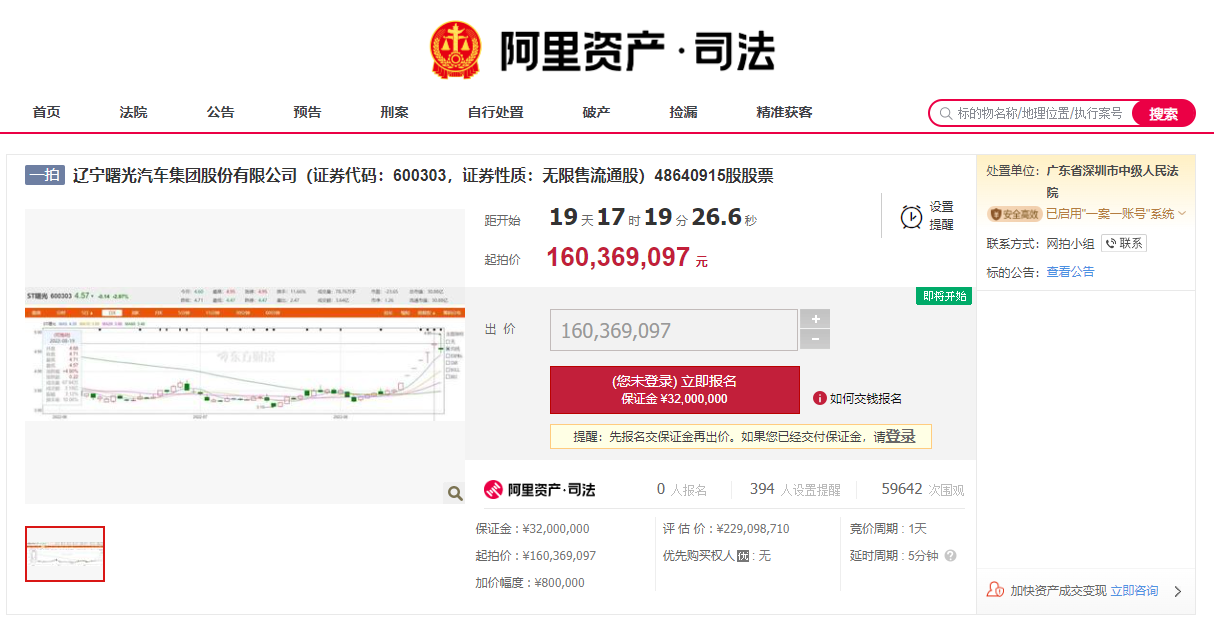Screen dimensions: 1214x638
Task: Expand the 加快资产成交变现 chevron arrow
Action: tap(1177, 591)
